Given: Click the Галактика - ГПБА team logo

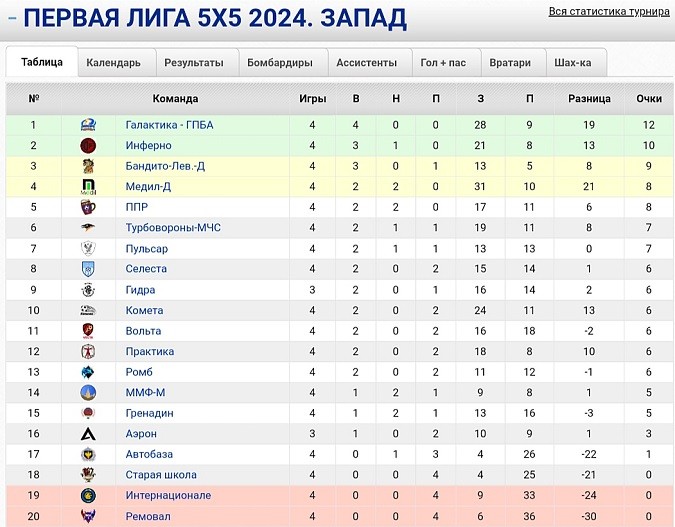Looking at the screenshot, I should click(88, 125).
